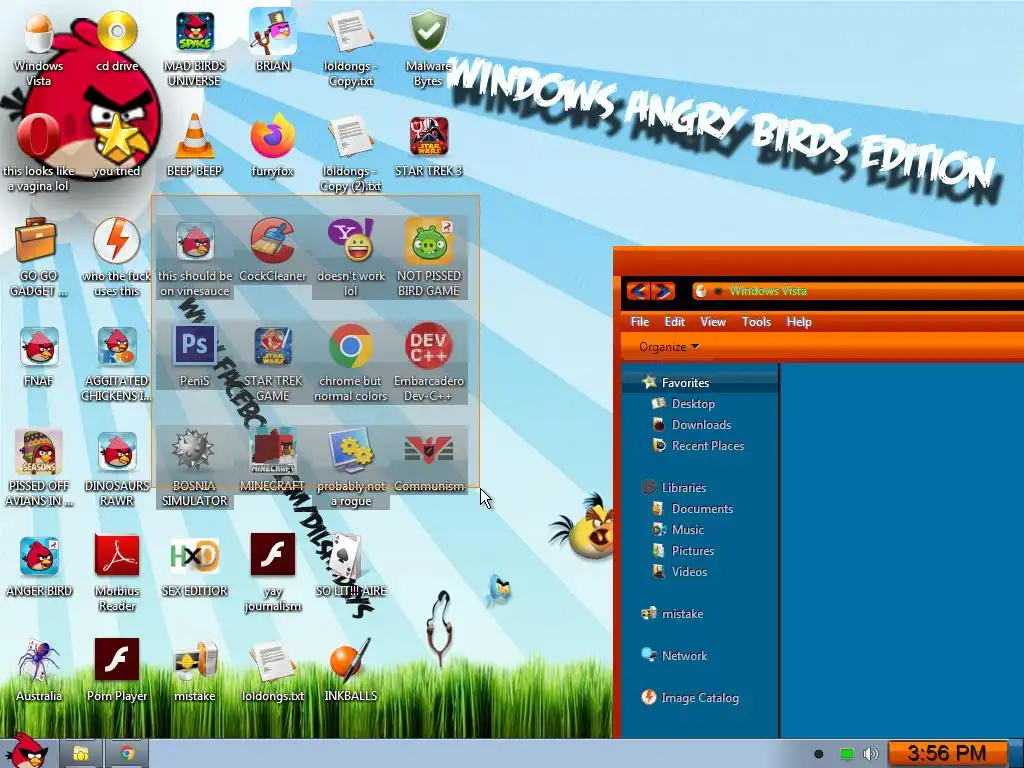Open the Tools menu in Explorer
Screen dimensions: 1024x768
point(756,321)
